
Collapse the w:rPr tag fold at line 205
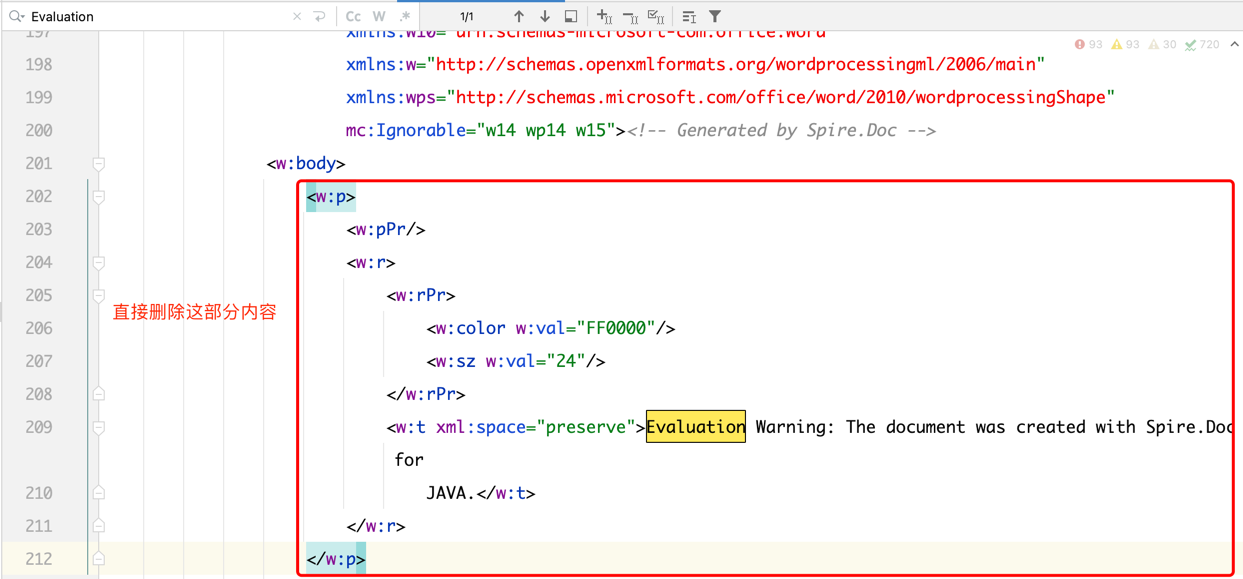(99, 296)
